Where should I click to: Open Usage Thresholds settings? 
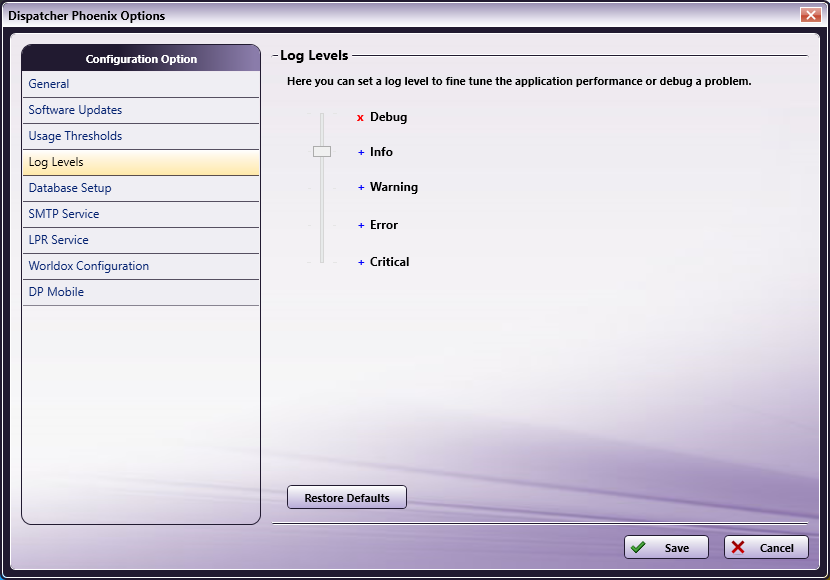click(141, 136)
